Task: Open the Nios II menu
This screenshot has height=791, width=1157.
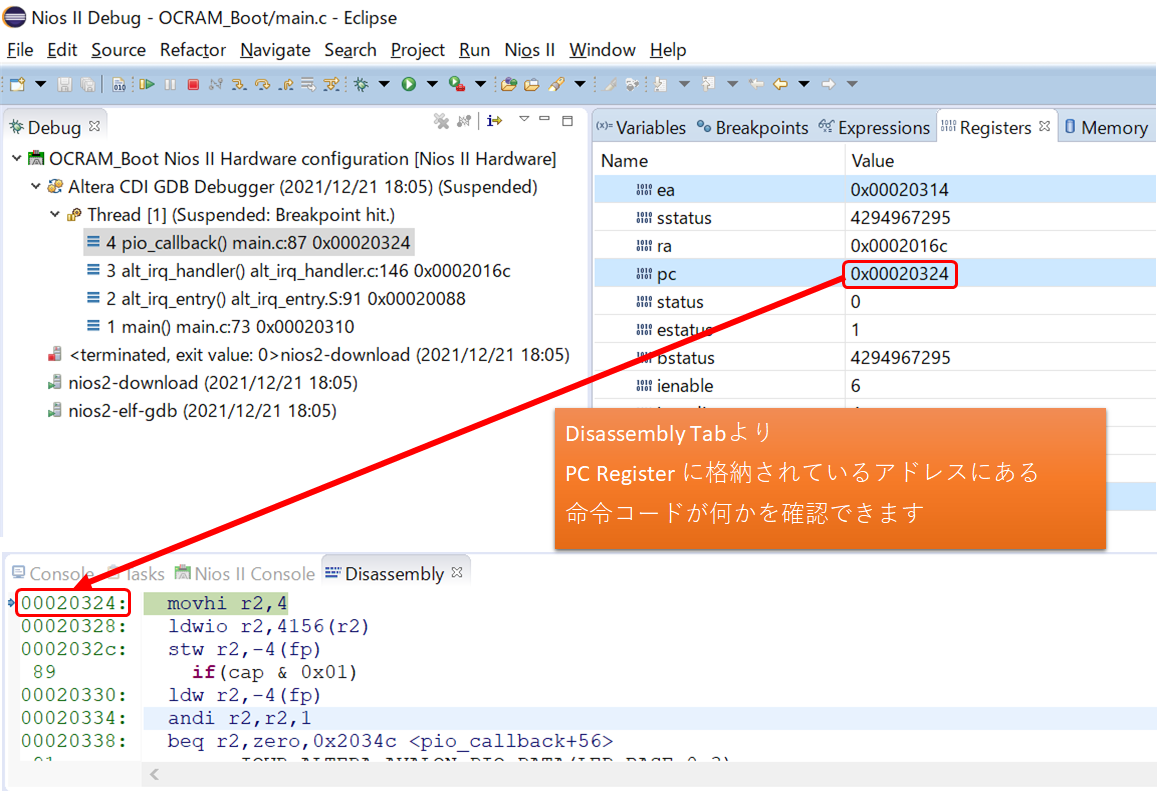Action: click(x=529, y=50)
